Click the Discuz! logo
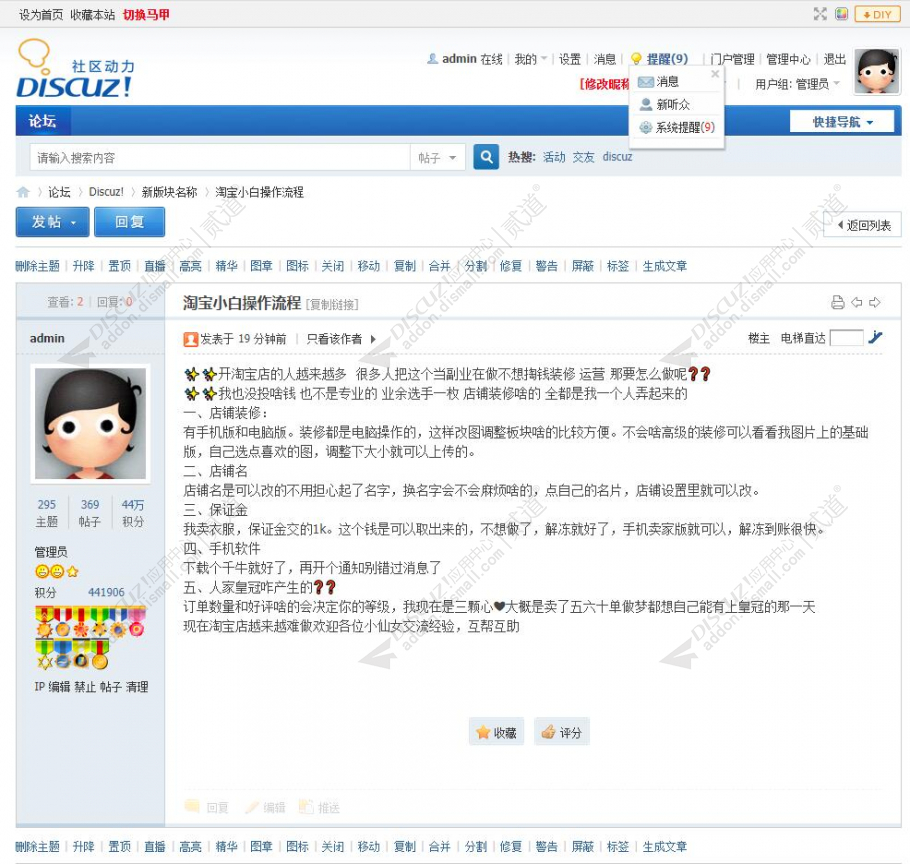The height and width of the screenshot is (864, 910). (x=75, y=69)
